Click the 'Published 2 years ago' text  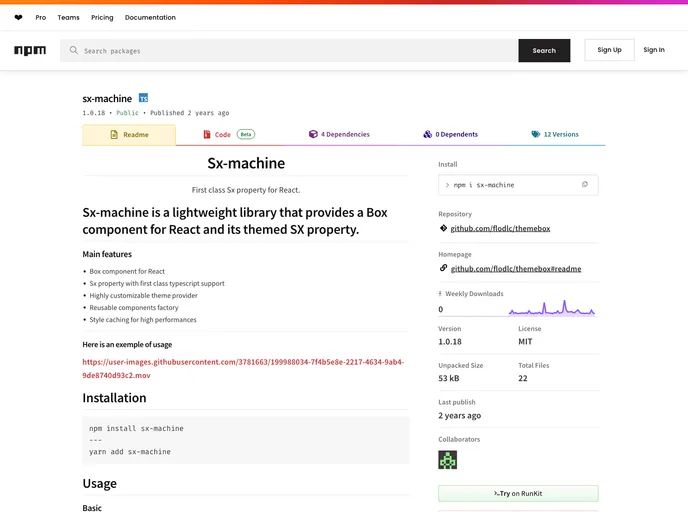pyautogui.click(x=190, y=113)
